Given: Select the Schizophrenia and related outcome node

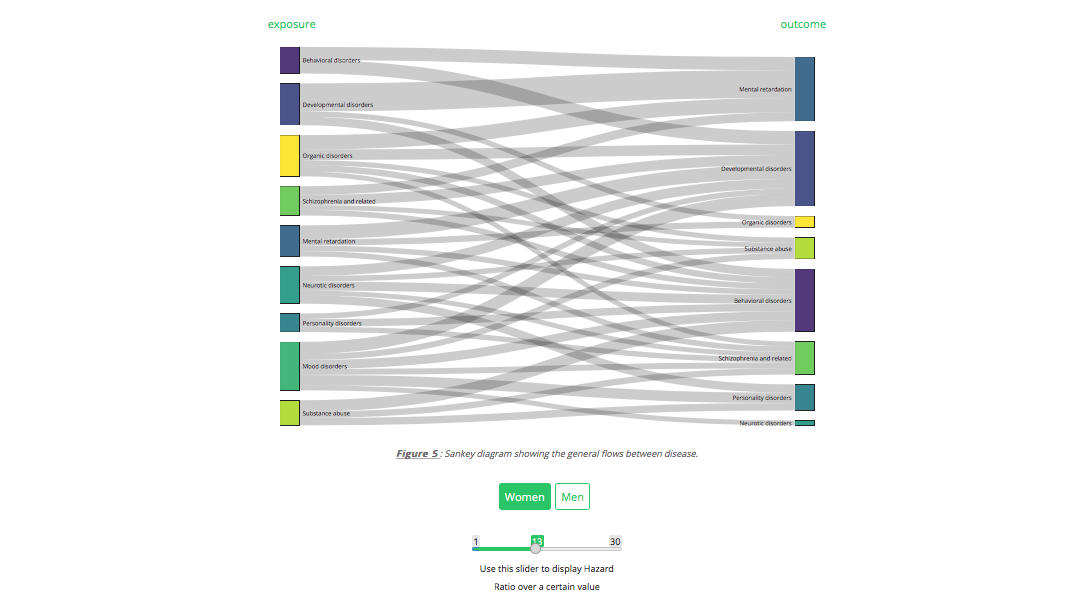Looking at the screenshot, I should click(x=805, y=358).
